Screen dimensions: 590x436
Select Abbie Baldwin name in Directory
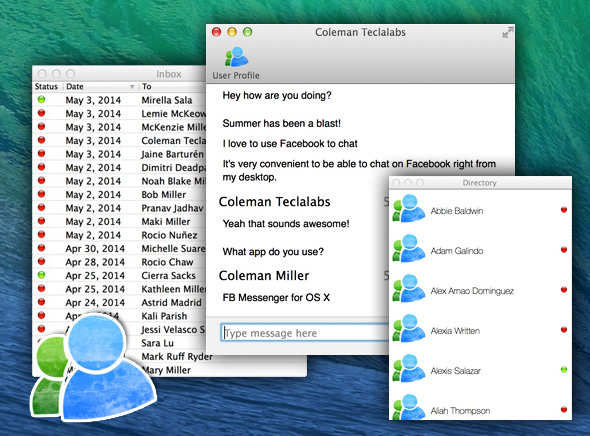point(457,211)
